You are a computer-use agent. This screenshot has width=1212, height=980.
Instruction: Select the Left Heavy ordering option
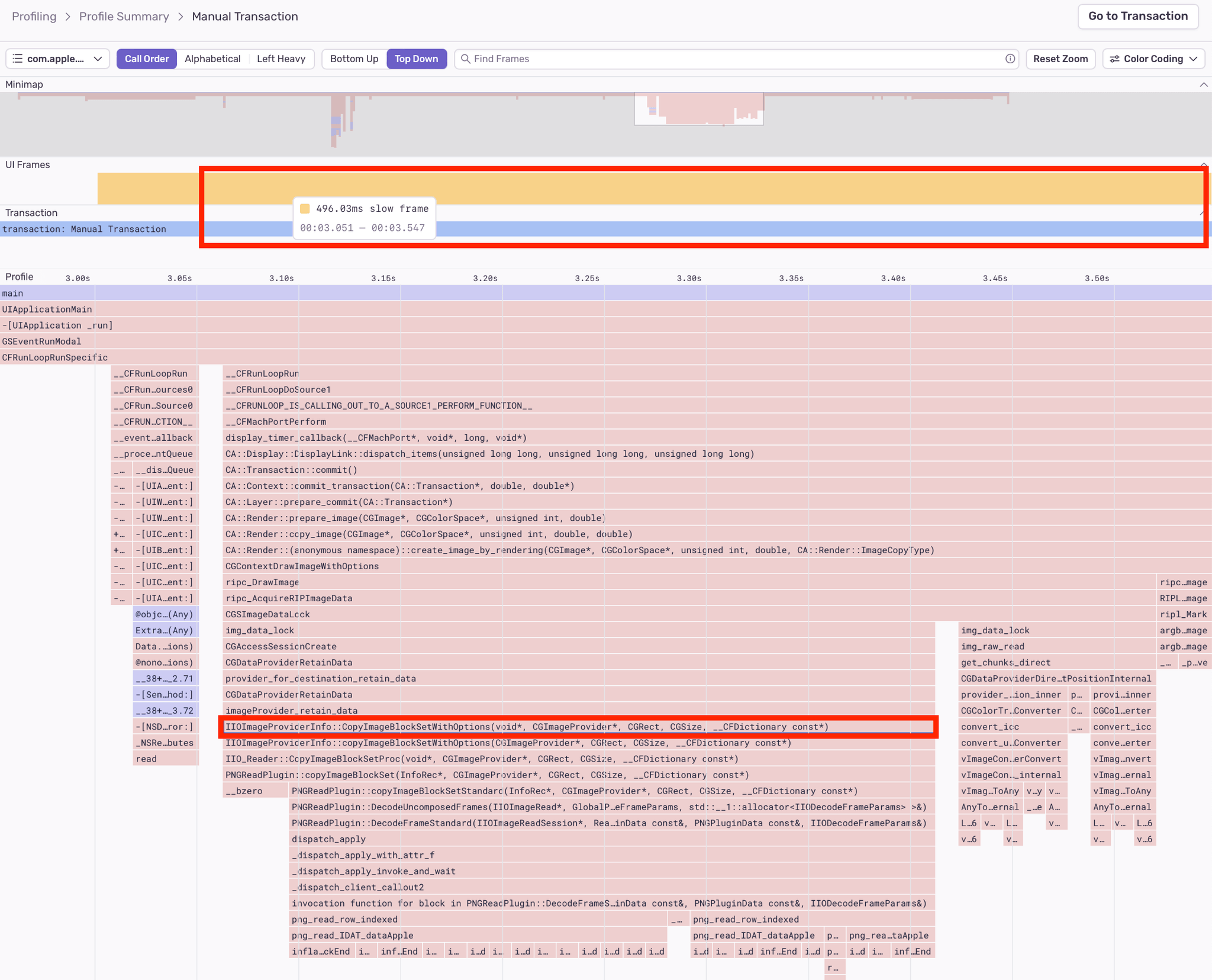281,59
